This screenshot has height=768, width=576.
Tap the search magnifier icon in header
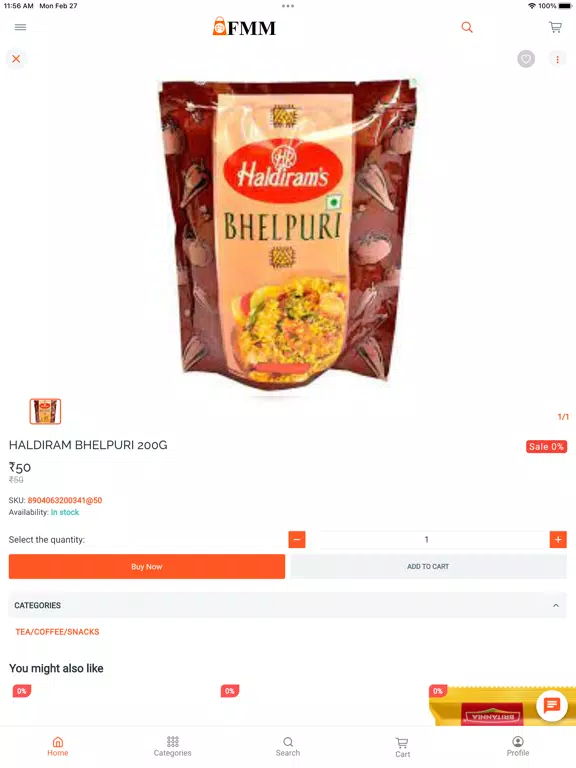(x=467, y=27)
